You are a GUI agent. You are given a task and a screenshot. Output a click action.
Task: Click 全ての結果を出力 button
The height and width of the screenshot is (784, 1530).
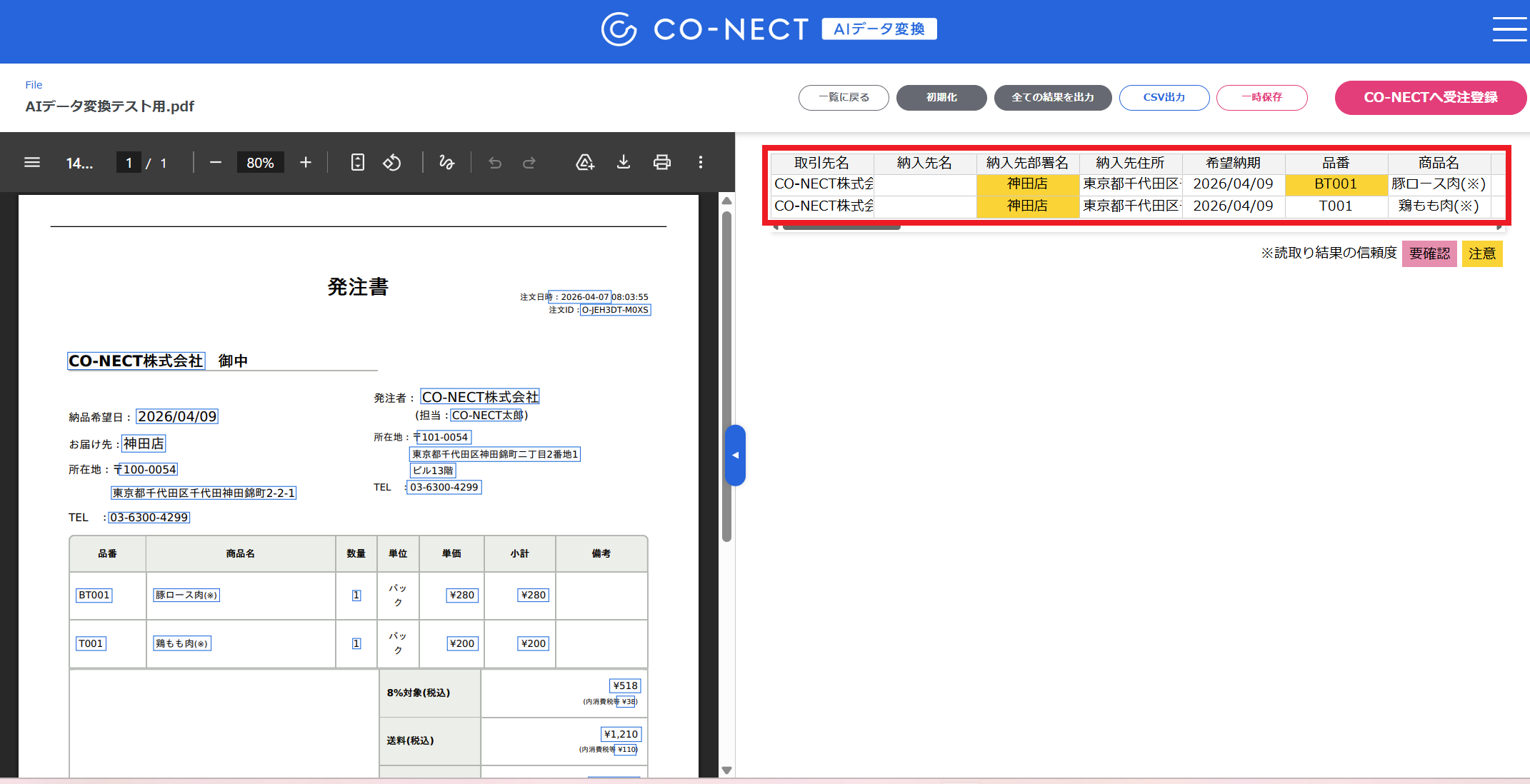pos(1053,97)
